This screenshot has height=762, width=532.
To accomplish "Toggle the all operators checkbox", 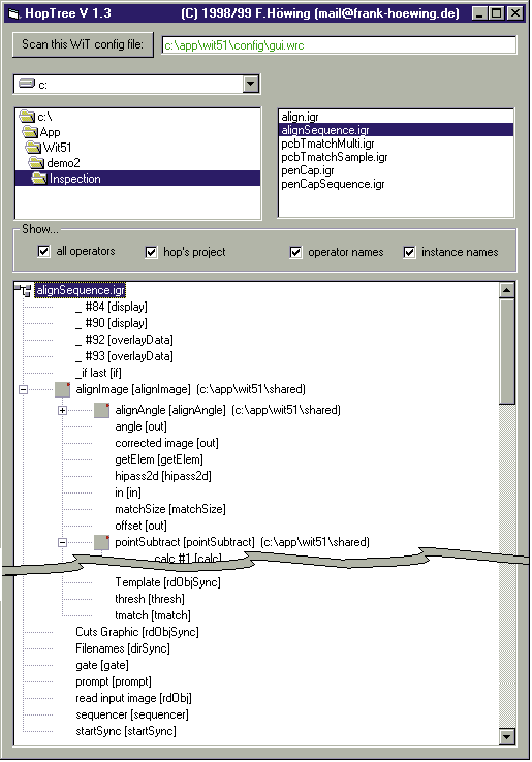I will pyautogui.click(x=44, y=251).
